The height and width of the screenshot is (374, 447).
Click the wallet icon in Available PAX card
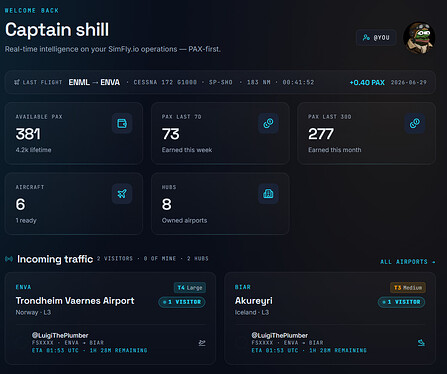[x=122, y=123]
